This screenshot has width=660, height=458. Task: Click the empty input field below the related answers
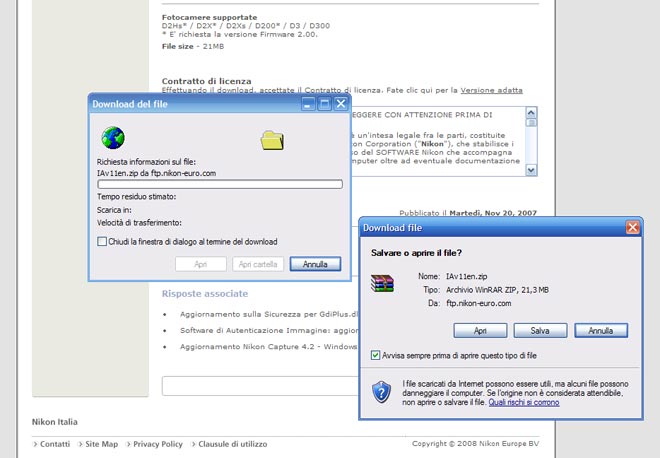(260, 386)
